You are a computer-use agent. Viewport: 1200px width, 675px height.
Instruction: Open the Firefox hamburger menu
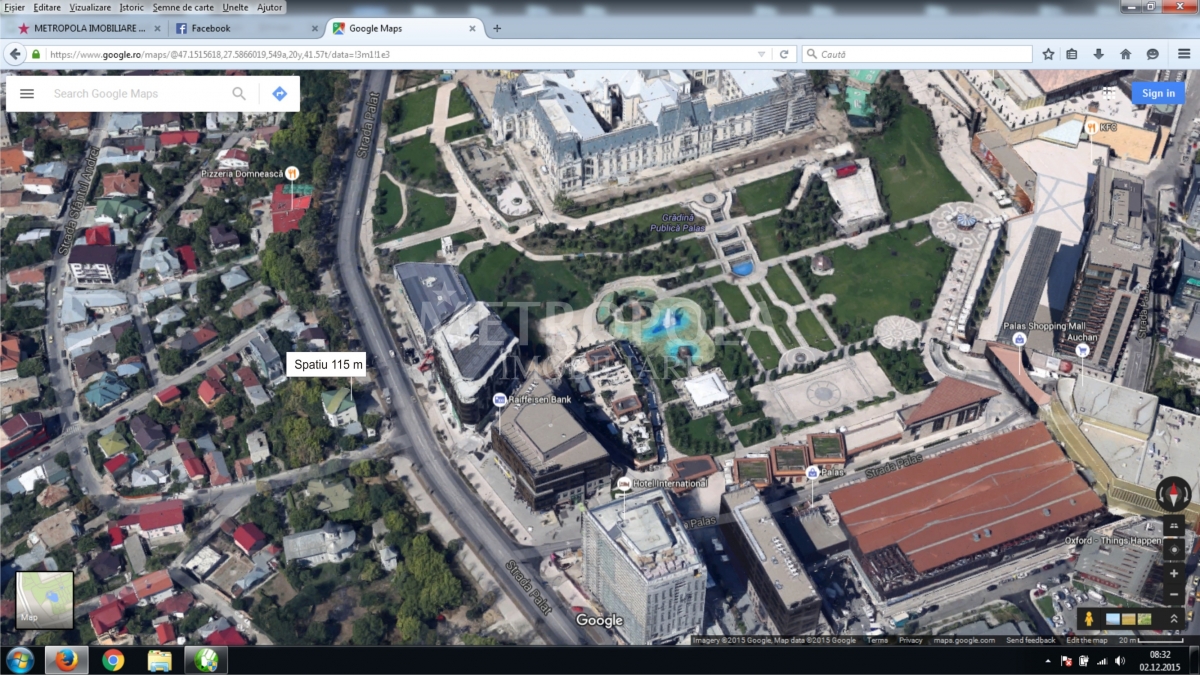coord(1182,54)
